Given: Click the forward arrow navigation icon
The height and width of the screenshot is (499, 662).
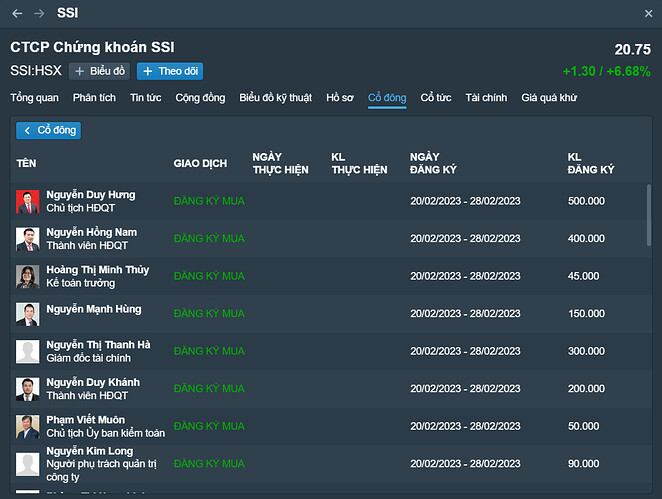Looking at the screenshot, I should tap(39, 14).
